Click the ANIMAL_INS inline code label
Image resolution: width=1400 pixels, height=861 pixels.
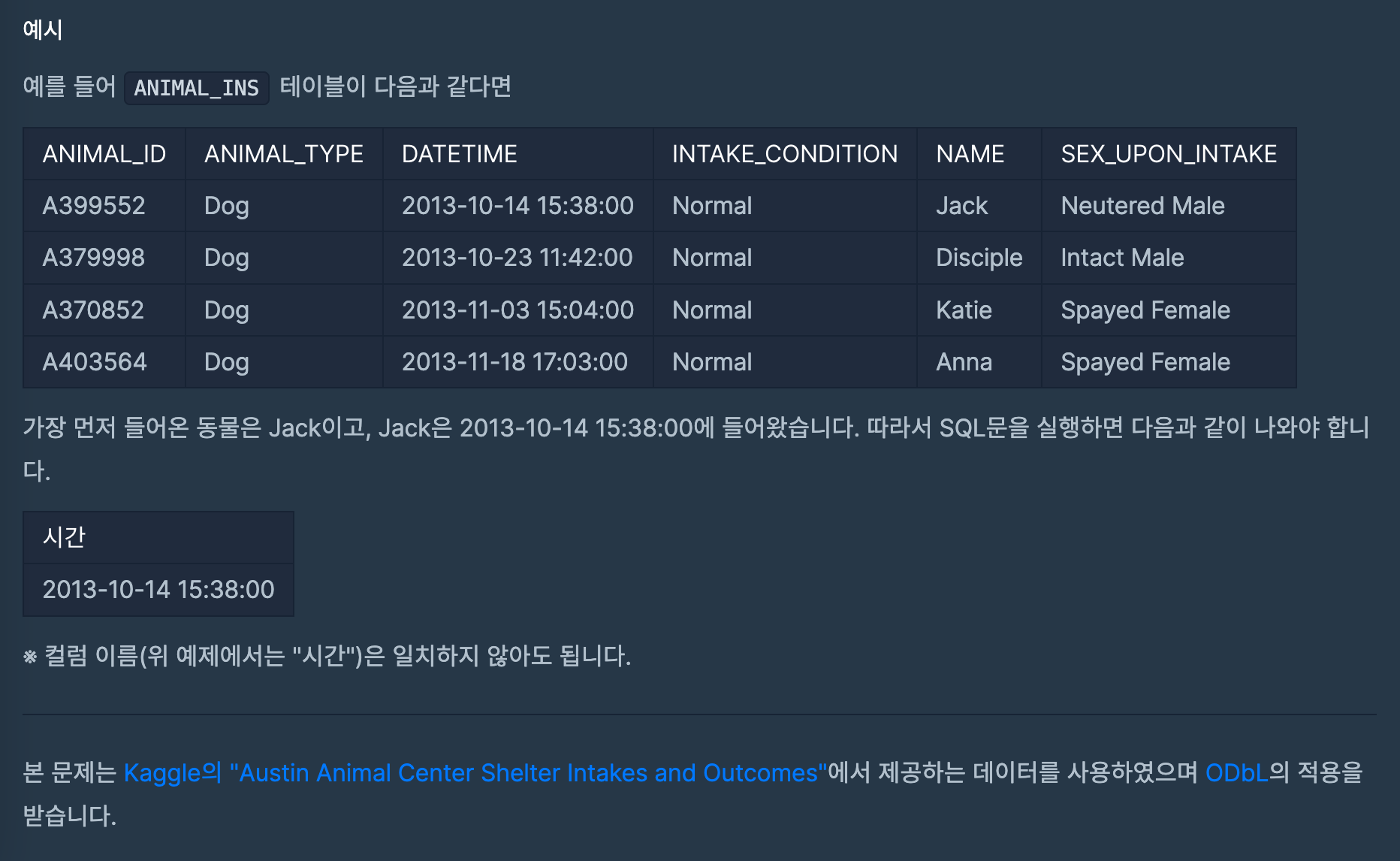click(196, 88)
